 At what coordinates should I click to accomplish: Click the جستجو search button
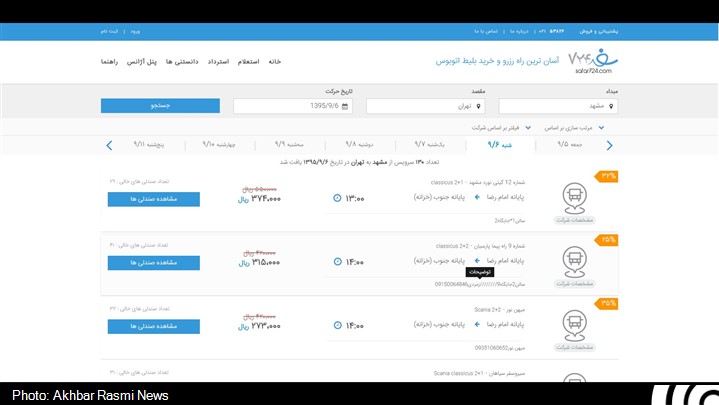[160, 105]
